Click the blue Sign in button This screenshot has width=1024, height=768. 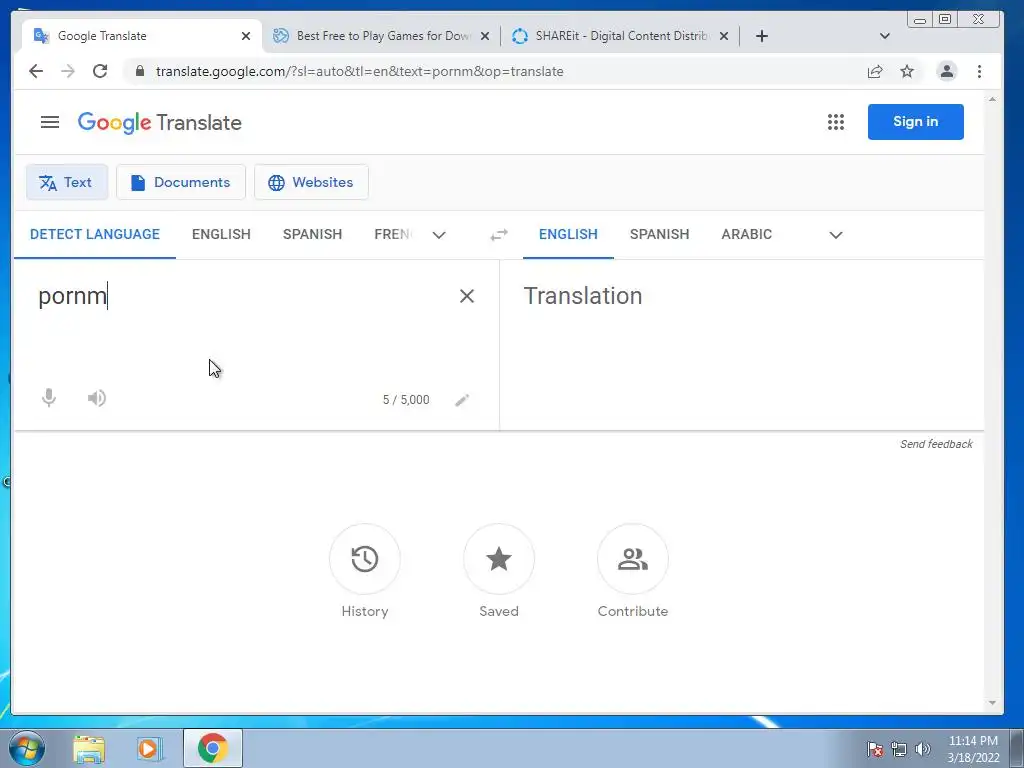(x=916, y=121)
